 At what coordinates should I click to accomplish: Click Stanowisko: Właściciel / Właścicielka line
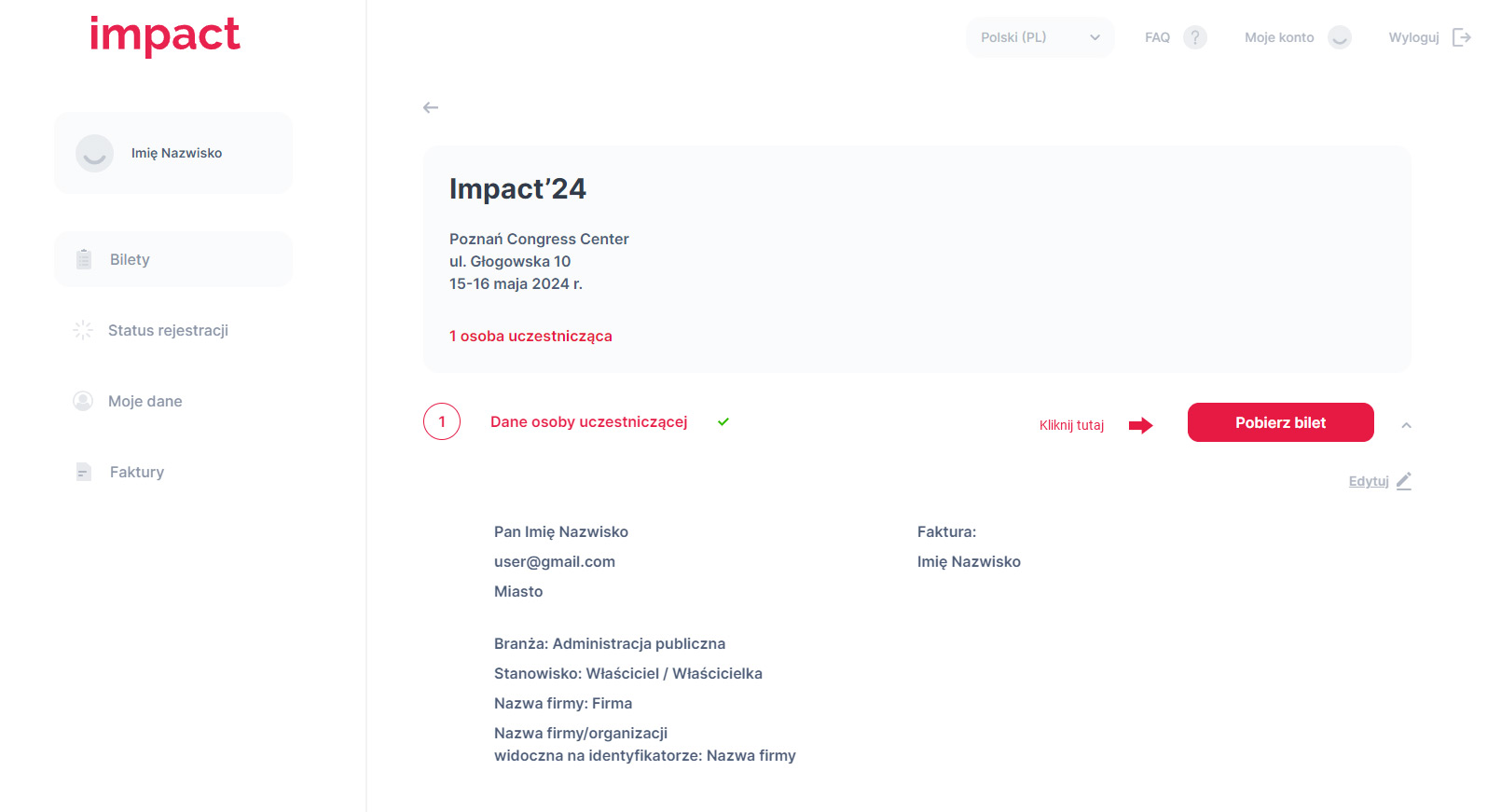pos(628,673)
